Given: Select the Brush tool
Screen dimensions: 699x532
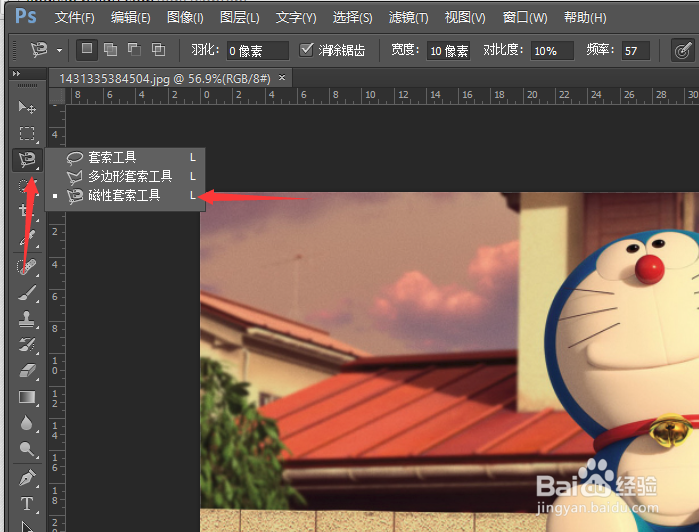Looking at the screenshot, I should pyautogui.click(x=27, y=293).
